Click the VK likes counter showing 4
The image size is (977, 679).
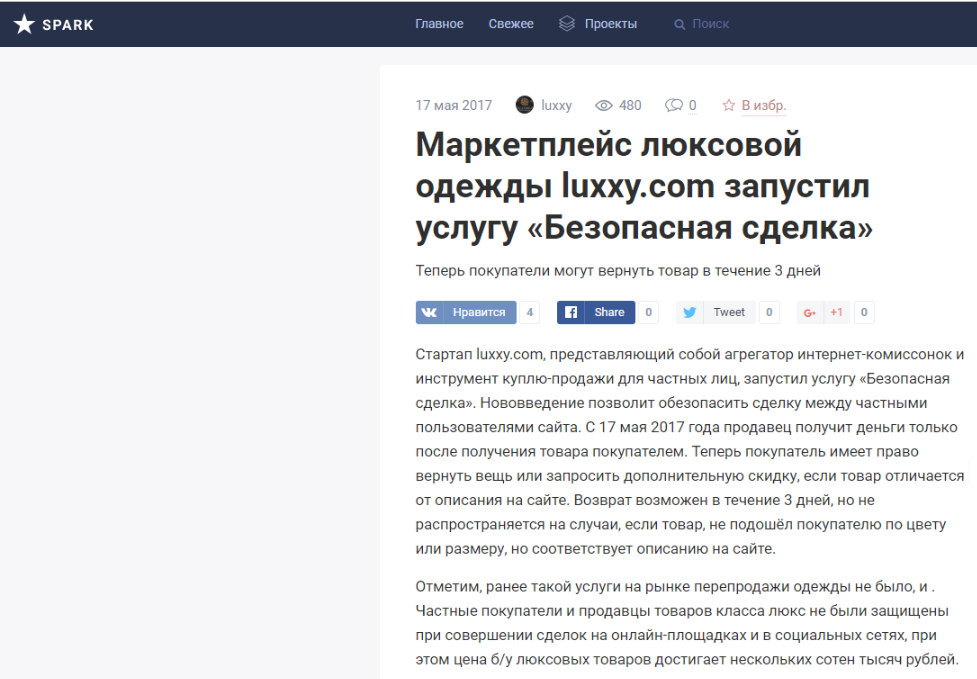[529, 312]
